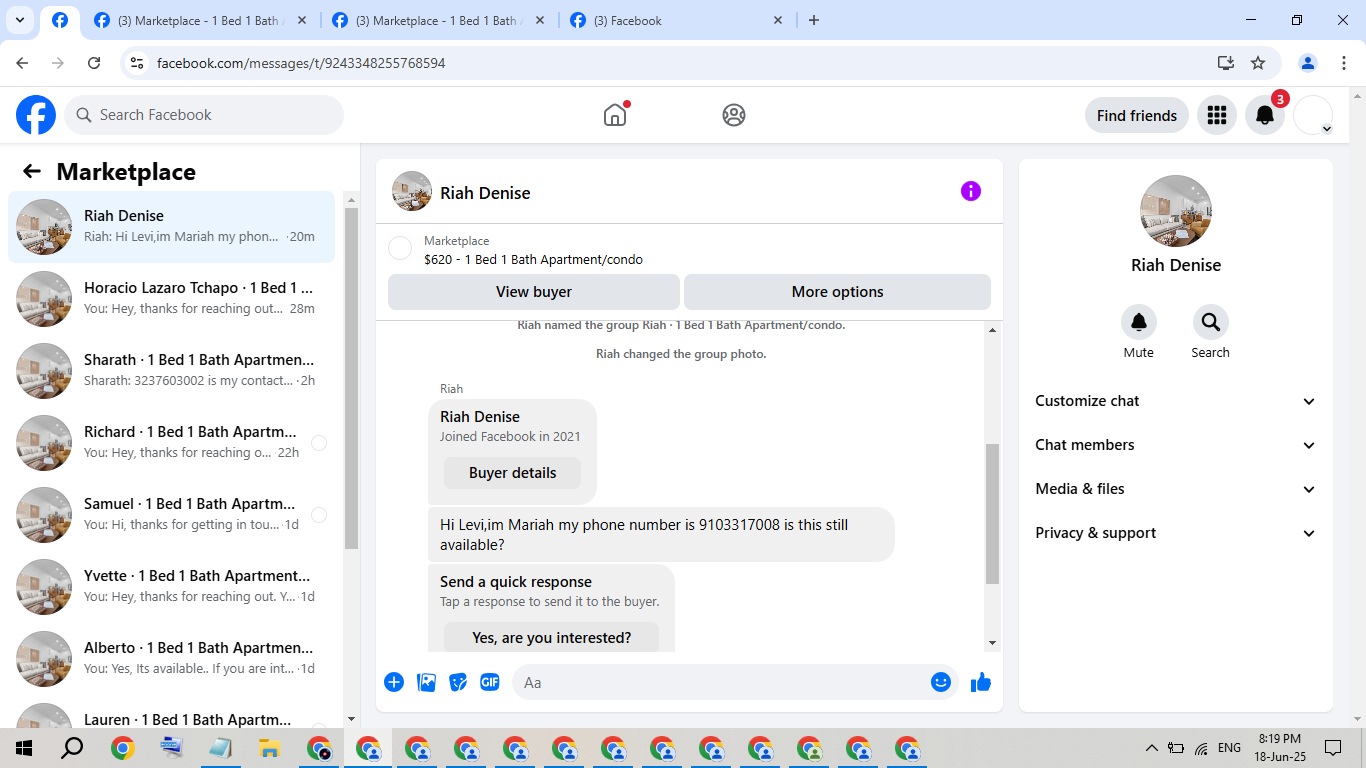This screenshot has height=768, width=1366.
Task: Open the Chrome profile icon
Action: 1308,63
